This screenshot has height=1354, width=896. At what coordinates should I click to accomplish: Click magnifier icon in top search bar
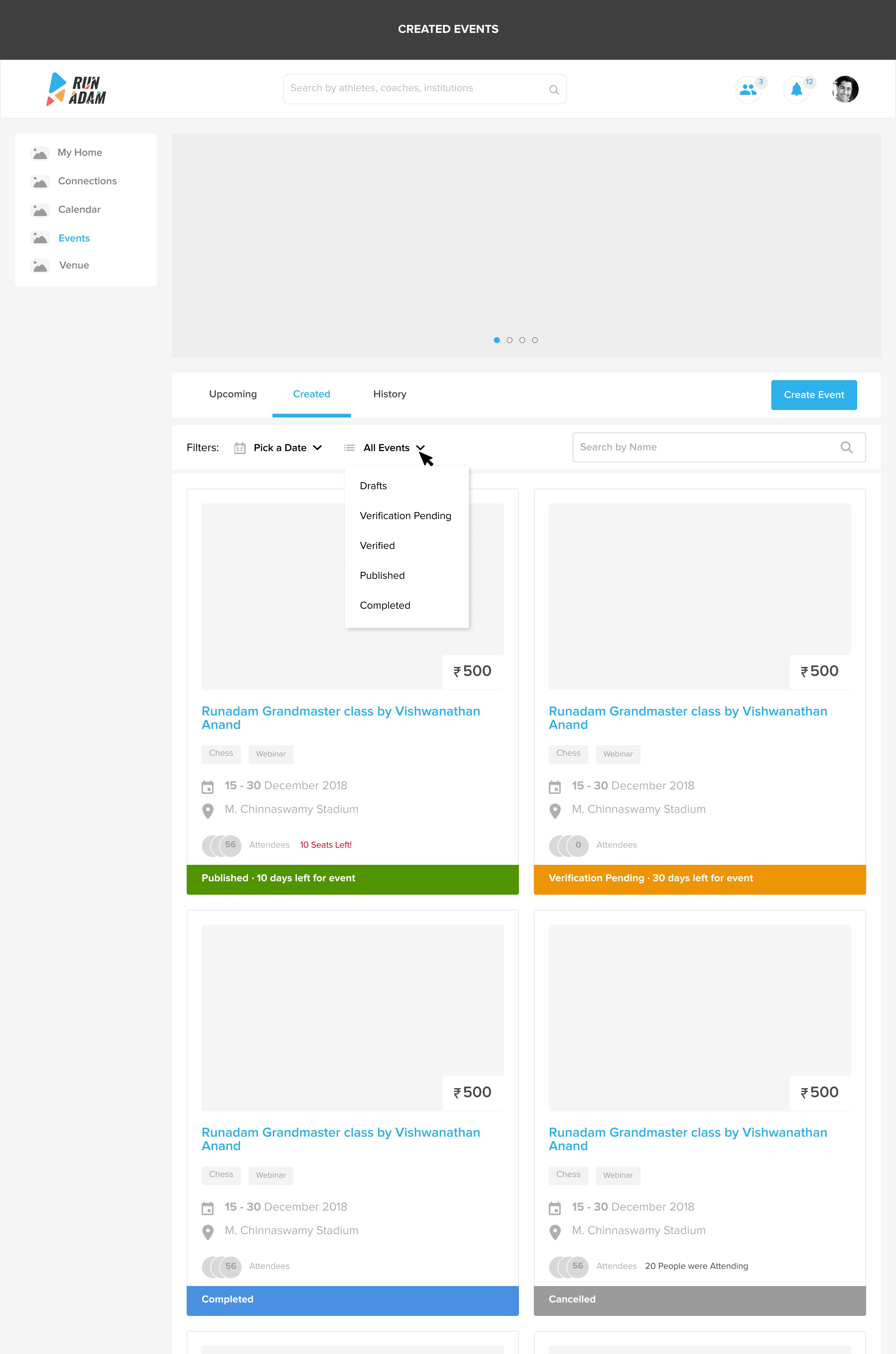pos(554,90)
